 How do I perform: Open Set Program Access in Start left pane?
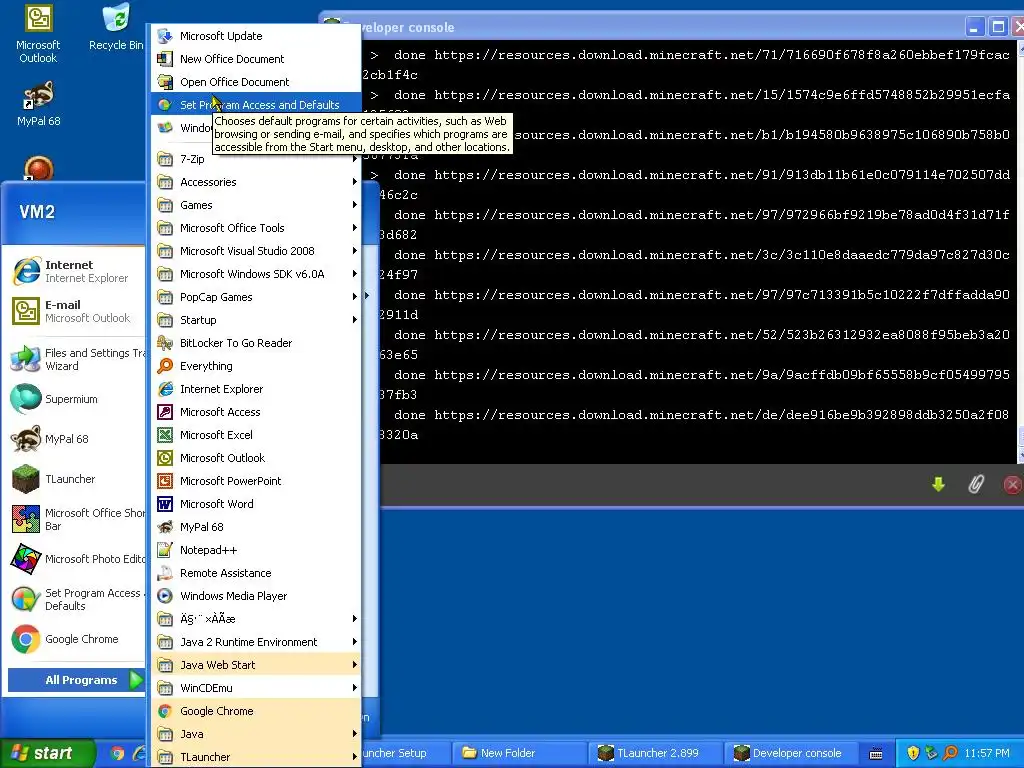tap(75, 599)
